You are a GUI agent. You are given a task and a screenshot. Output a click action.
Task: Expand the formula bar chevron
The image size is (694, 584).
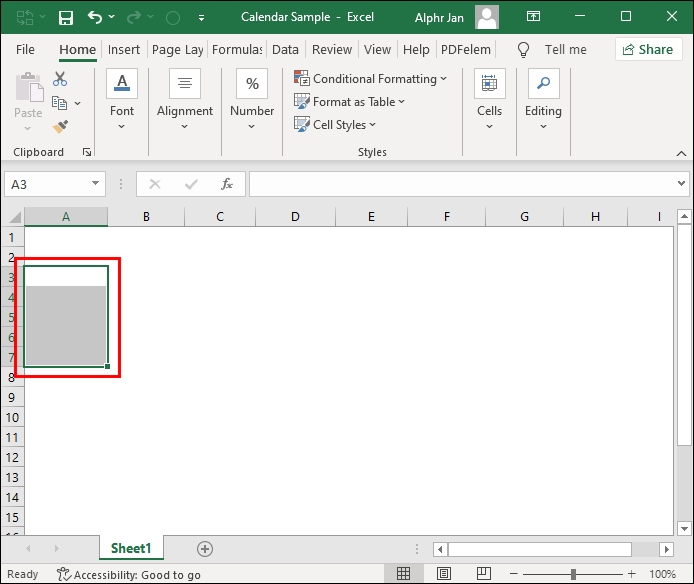point(681,183)
